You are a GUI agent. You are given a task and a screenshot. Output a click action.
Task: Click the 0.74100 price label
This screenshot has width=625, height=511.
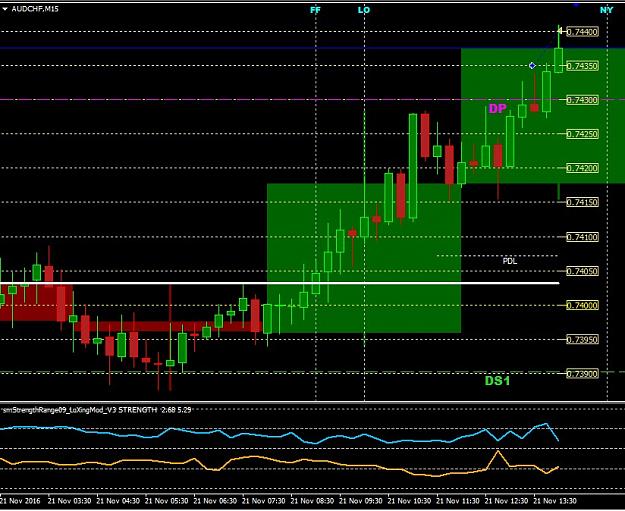tap(582, 237)
